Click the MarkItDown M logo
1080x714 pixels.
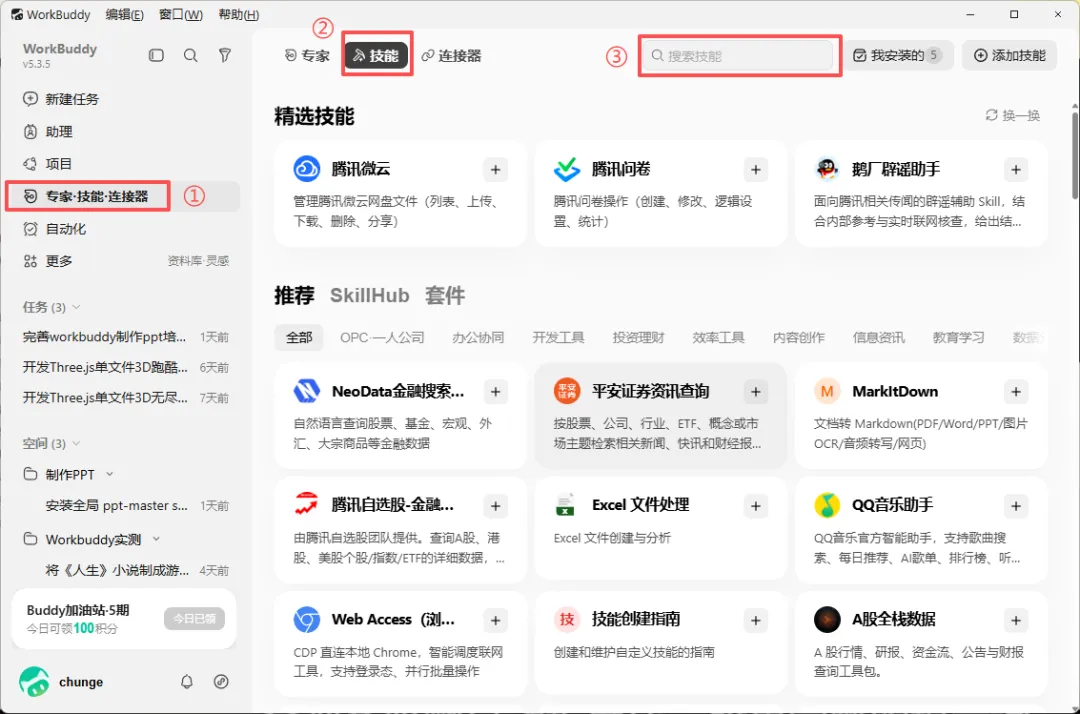coord(827,391)
